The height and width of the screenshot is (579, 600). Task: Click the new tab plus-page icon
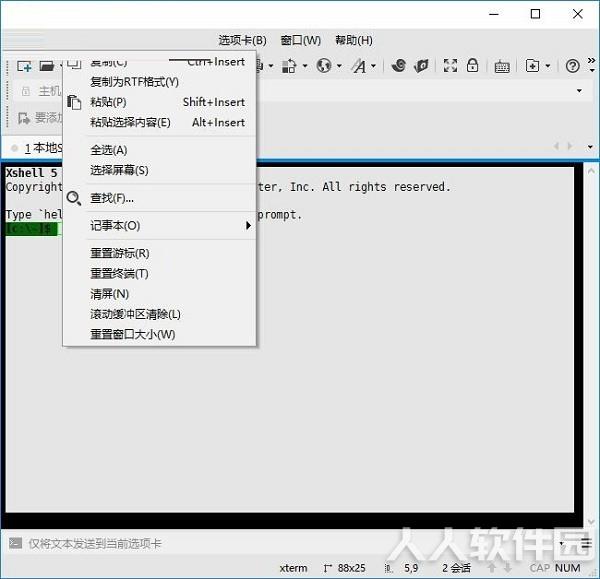tap(532, 65)
